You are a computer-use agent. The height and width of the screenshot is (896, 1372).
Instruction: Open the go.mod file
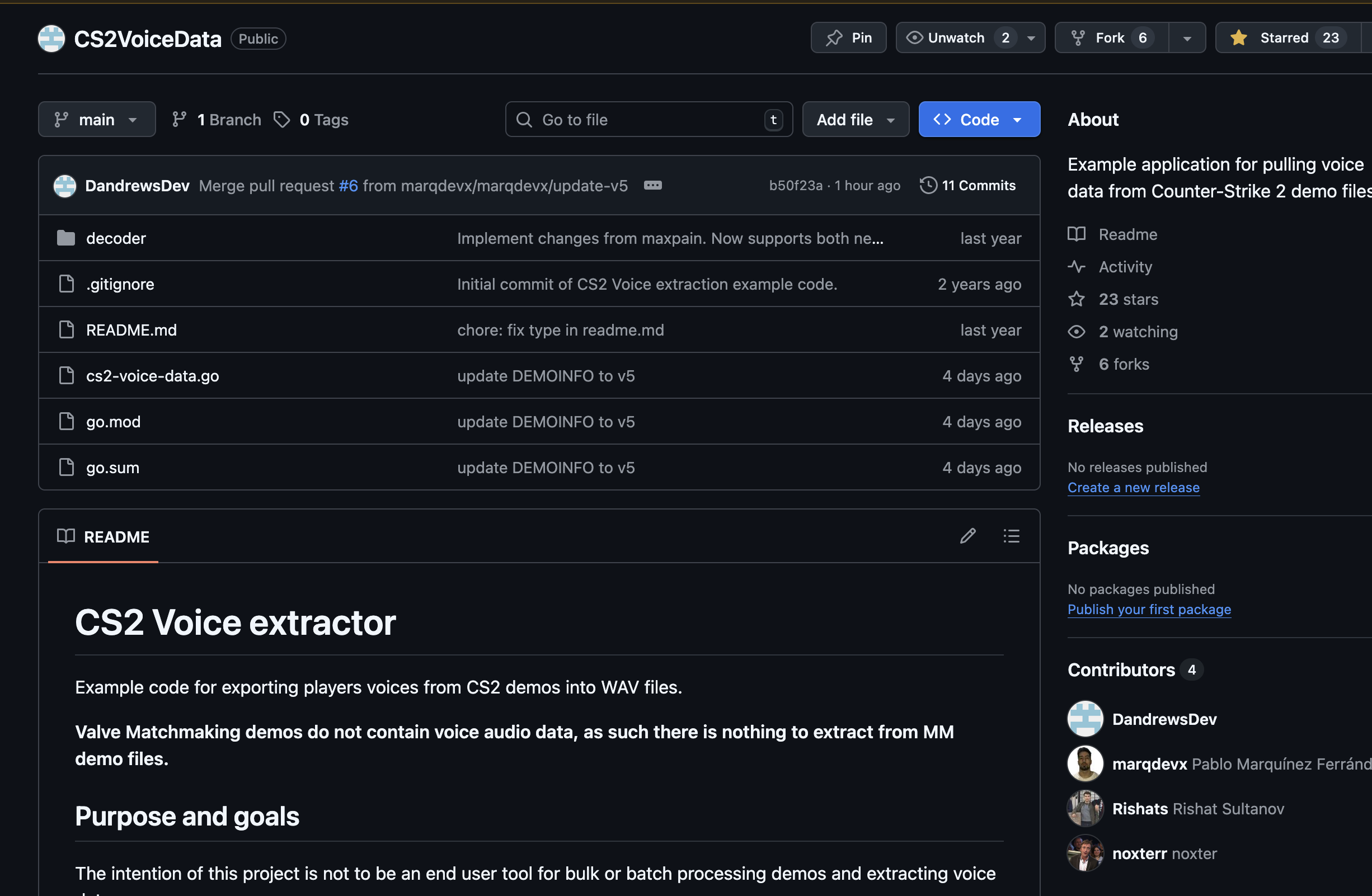click(x=114, y=422)
